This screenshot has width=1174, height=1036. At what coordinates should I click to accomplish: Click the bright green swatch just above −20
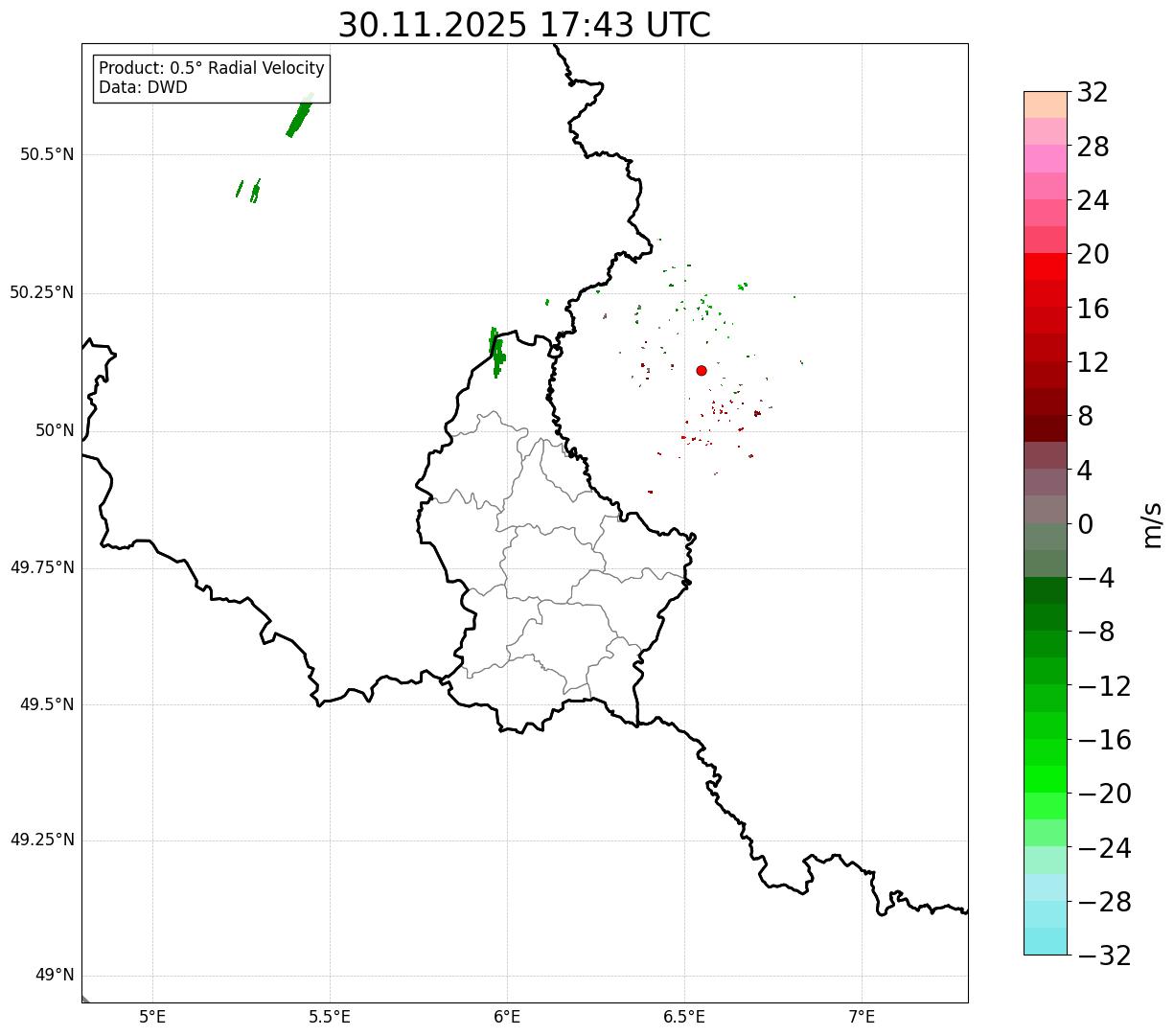(1046, 779)
